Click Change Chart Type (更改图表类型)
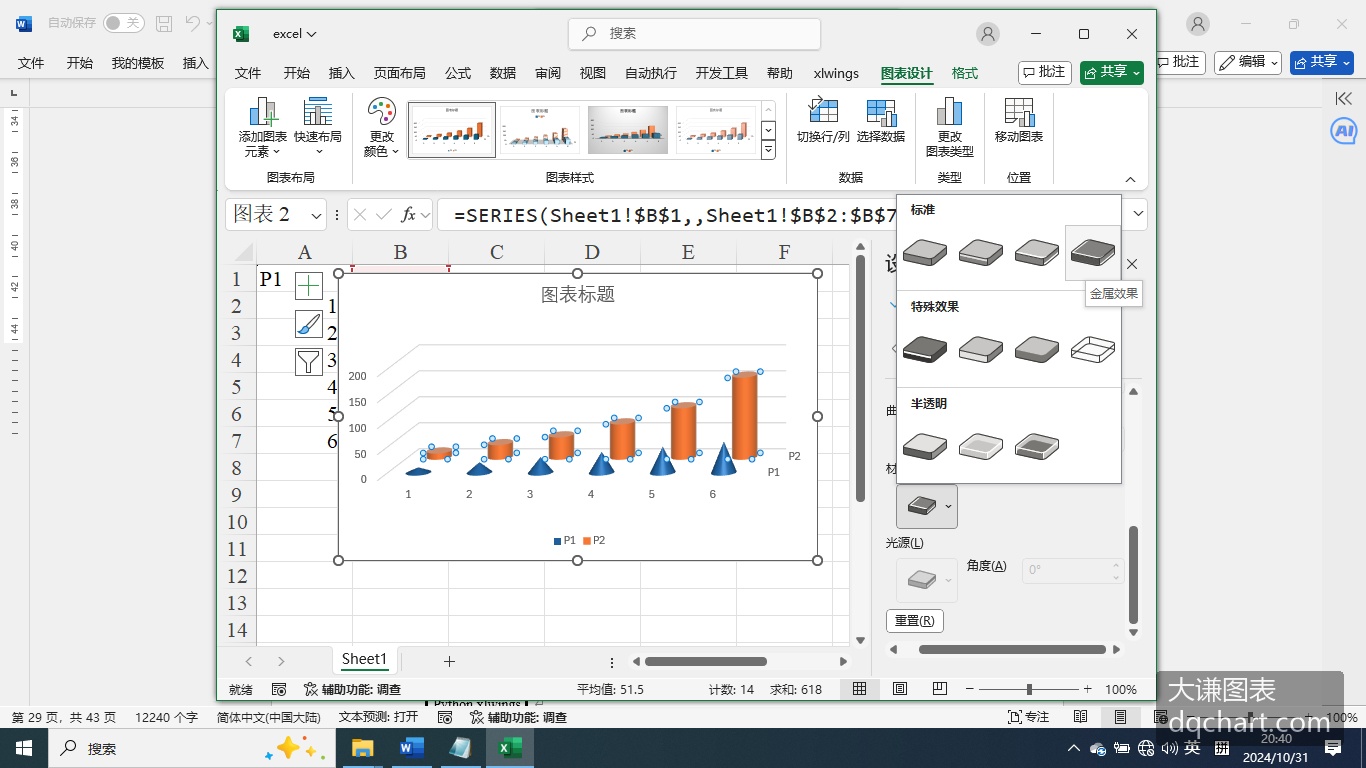 pyautogui.click(x=949, y=127)
